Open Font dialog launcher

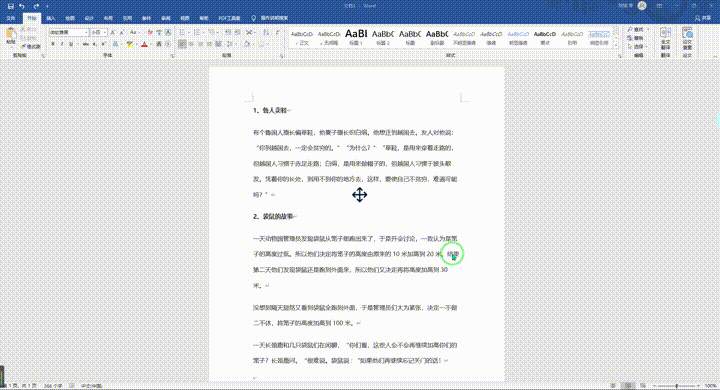click(x=173, y=56)
